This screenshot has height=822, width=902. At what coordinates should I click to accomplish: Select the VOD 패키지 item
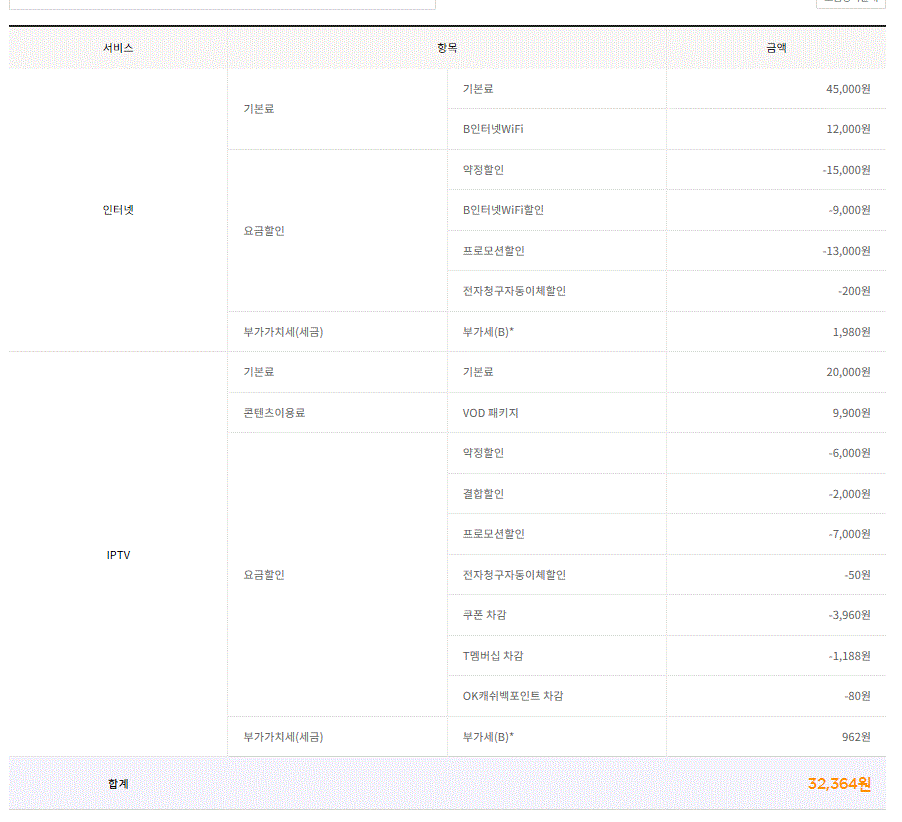click(490, 413)
